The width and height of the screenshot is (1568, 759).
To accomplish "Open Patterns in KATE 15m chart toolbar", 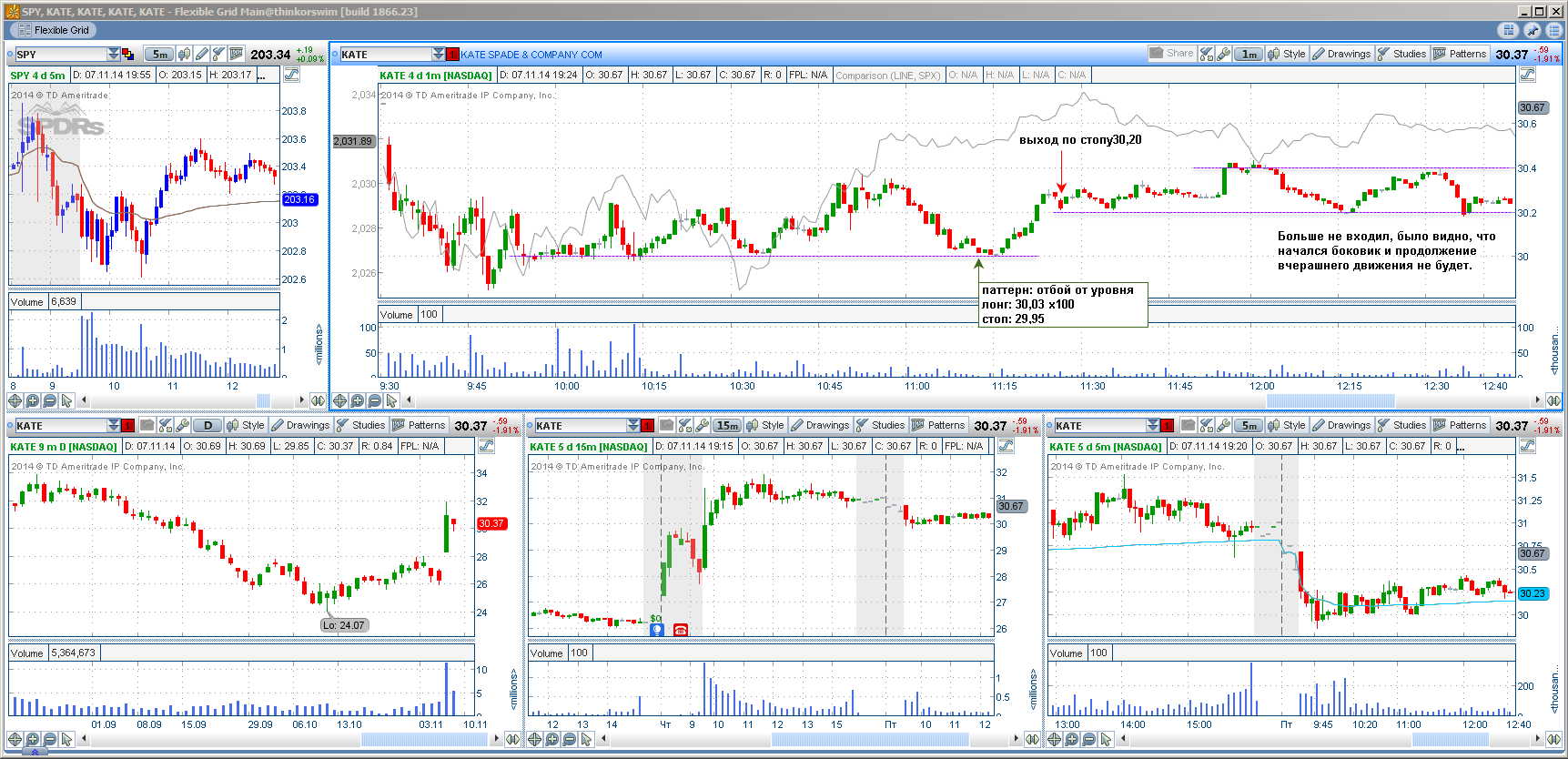I will (938, 426).
